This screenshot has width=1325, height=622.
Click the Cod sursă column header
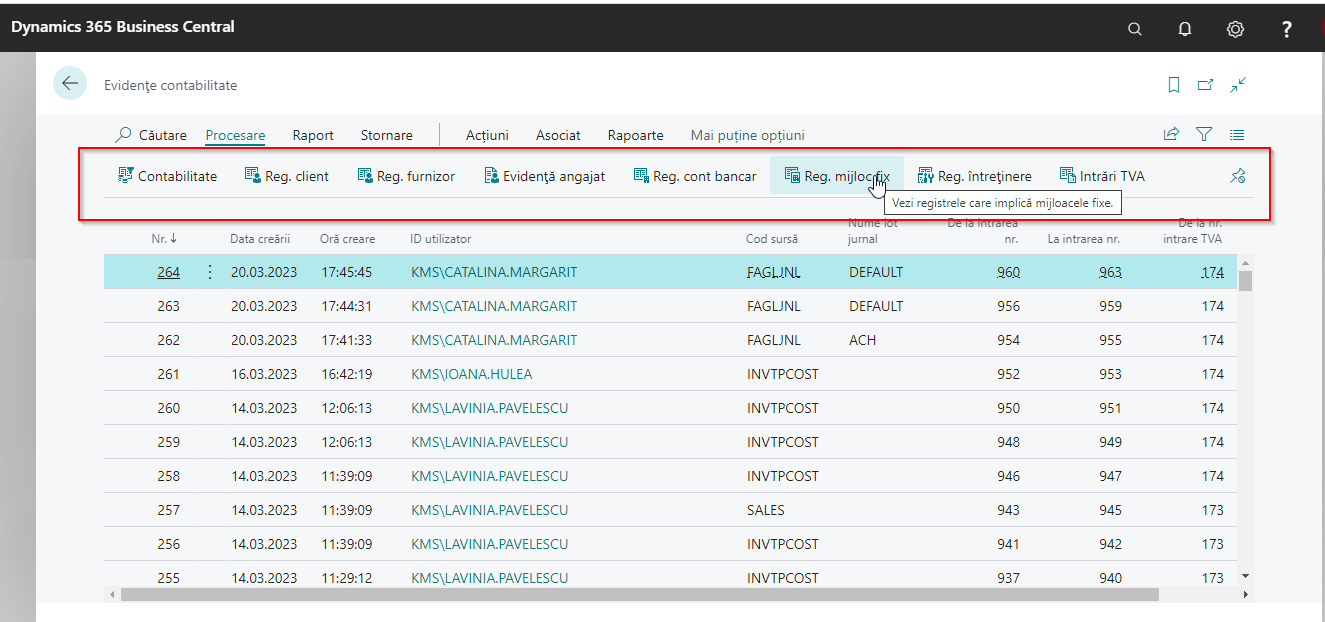point(774,239)
